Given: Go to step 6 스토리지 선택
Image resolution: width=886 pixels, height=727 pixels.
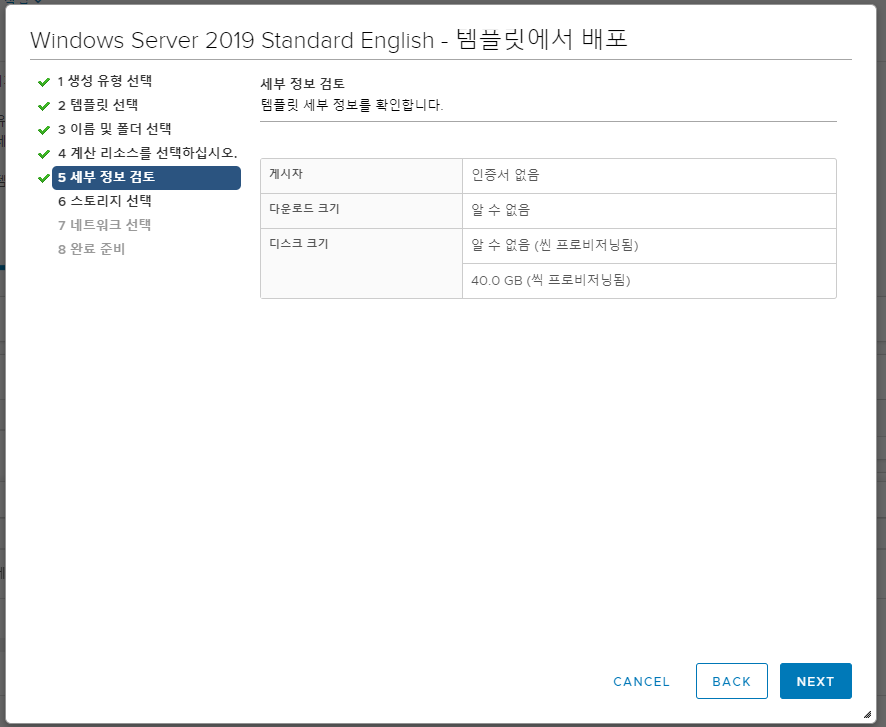Looking at the screenshot, I should [105, 201].
